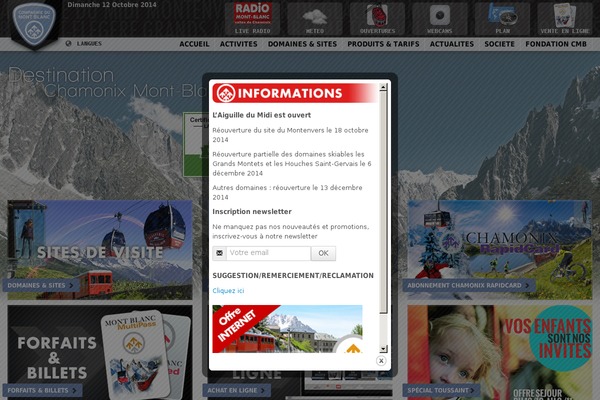Viewport: 600px width, 400px height.
Task: Submit newsletter with the OK button
Action: [323, 253]
